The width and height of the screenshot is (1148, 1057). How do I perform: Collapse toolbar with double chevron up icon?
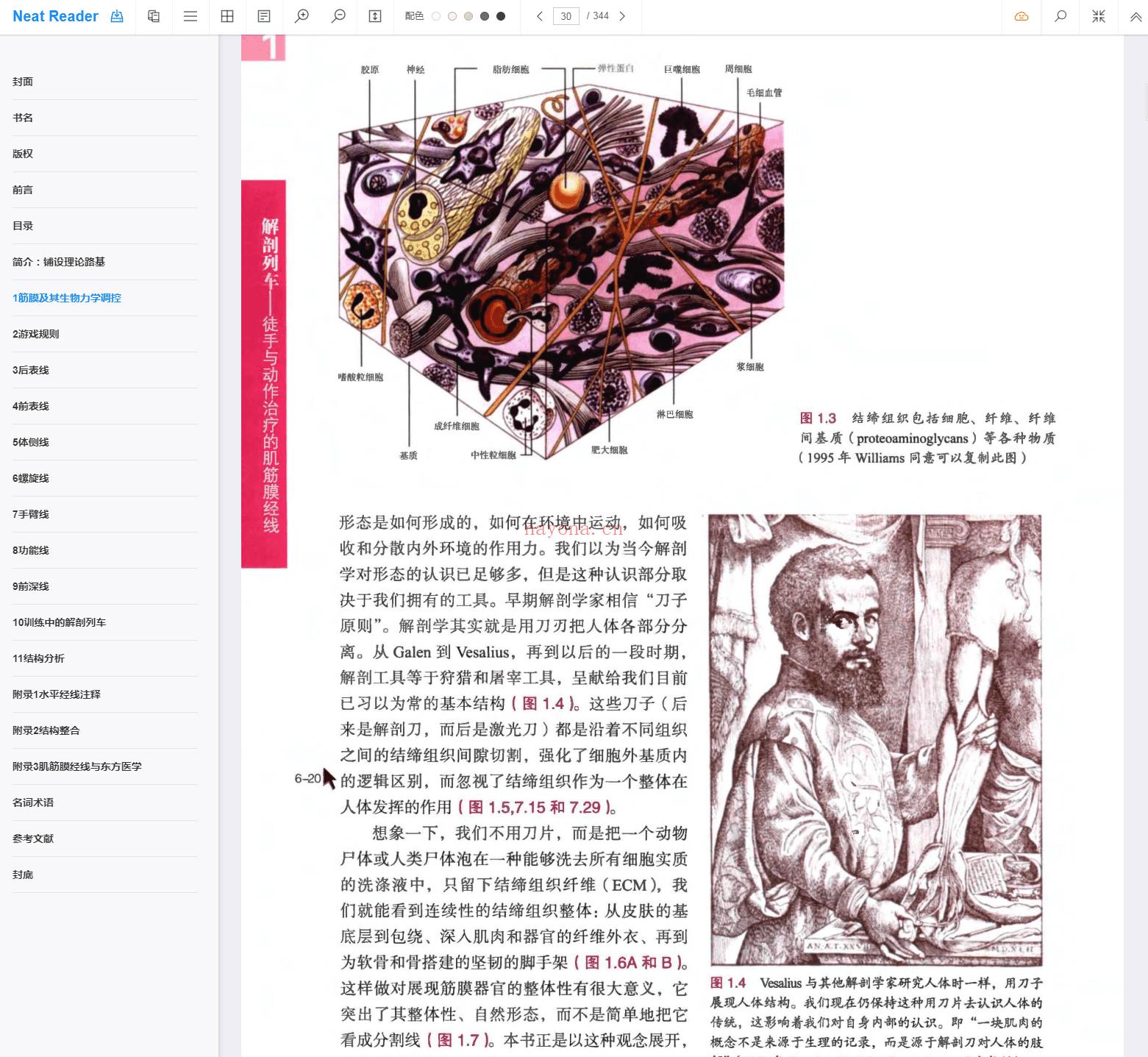pyautogui.click(x=1135, y=16)
